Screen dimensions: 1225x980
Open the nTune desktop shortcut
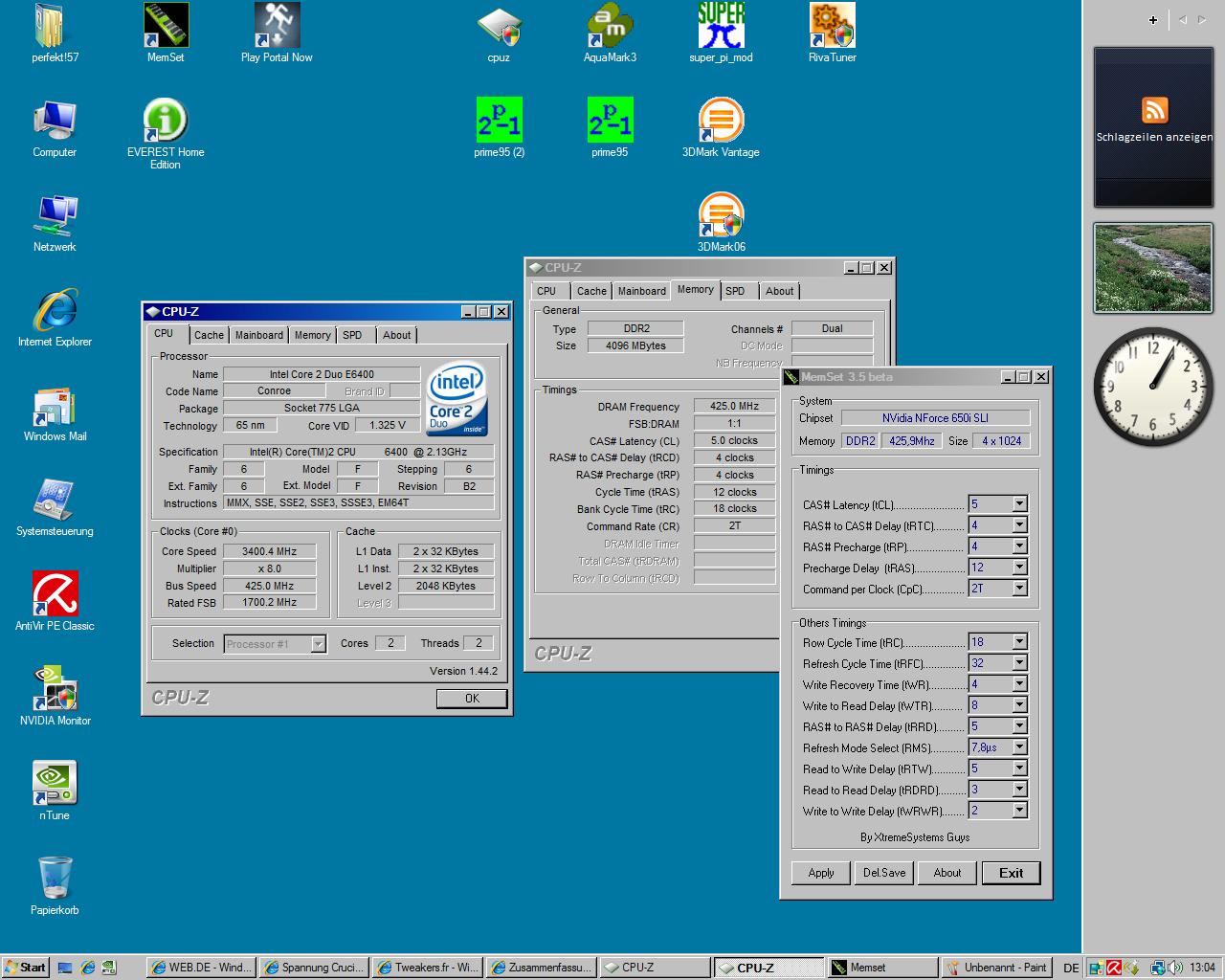tap(55, 785)
